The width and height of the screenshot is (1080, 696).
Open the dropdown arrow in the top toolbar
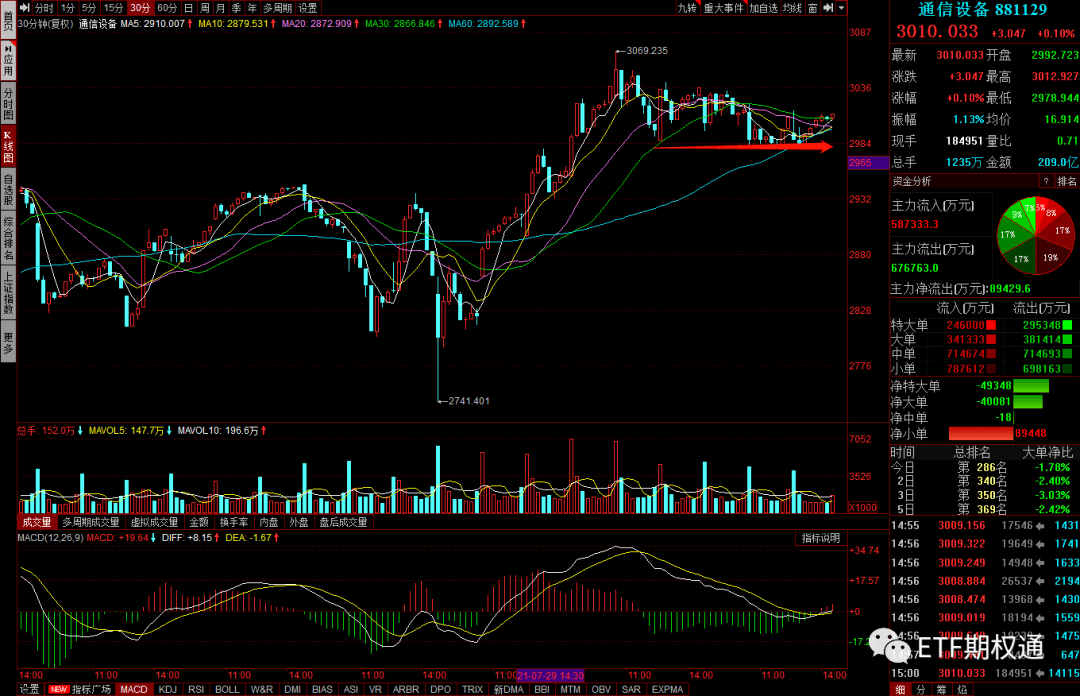841,8
